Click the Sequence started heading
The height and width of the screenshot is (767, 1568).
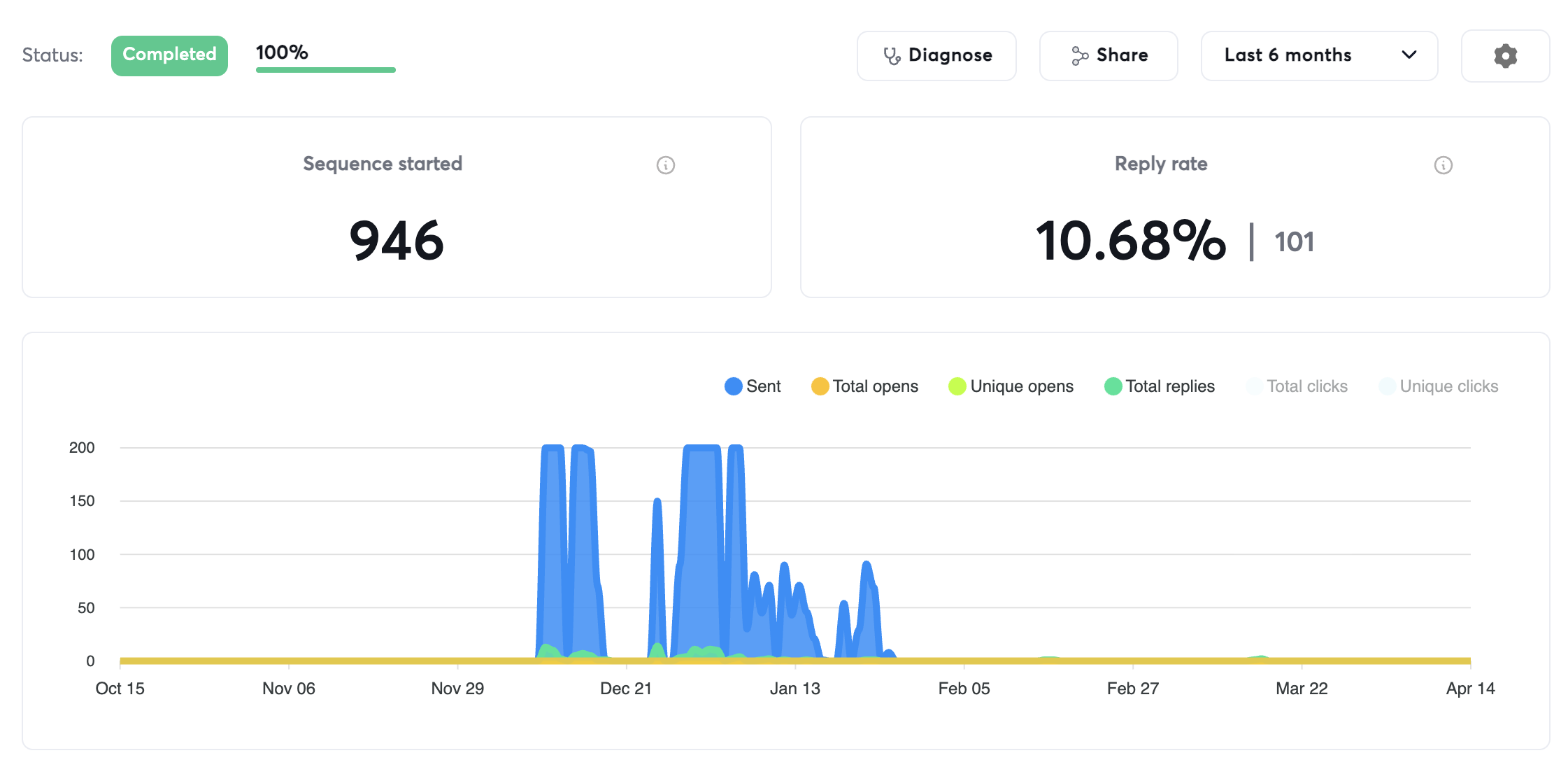coord(383,164)
